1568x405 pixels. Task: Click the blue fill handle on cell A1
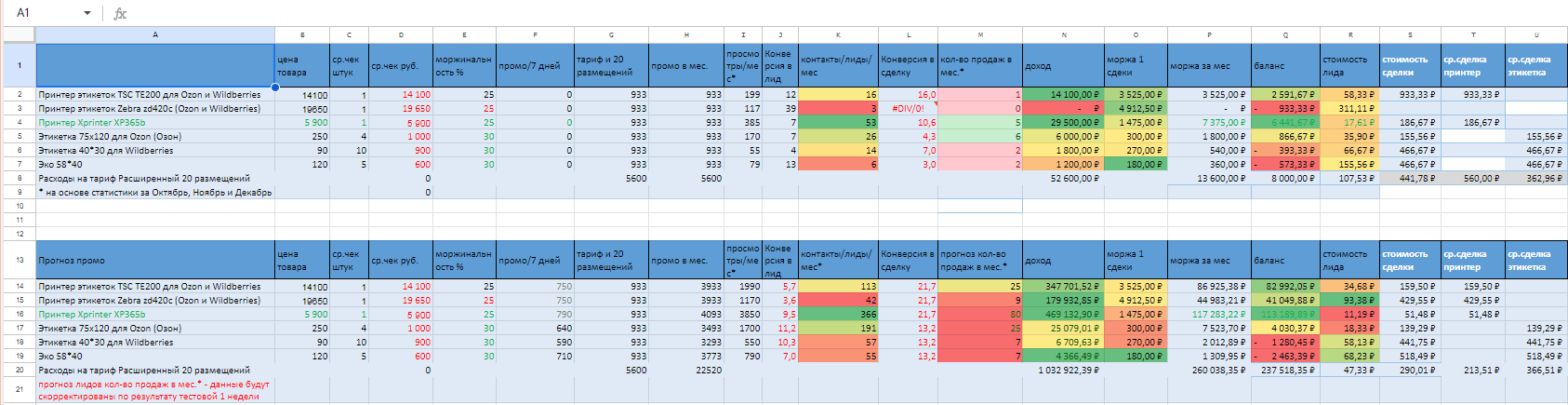pos(275,88)
